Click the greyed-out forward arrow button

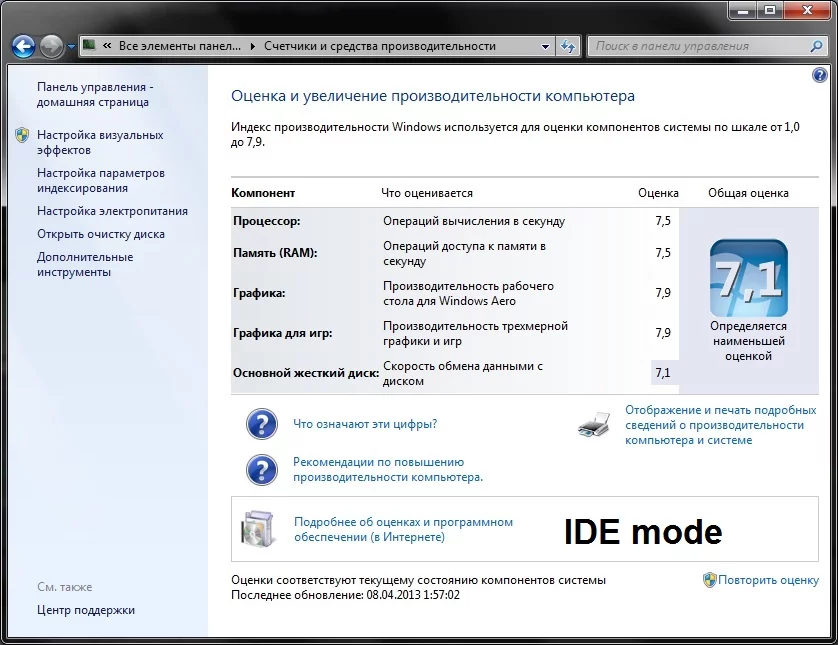click(51, 46)
